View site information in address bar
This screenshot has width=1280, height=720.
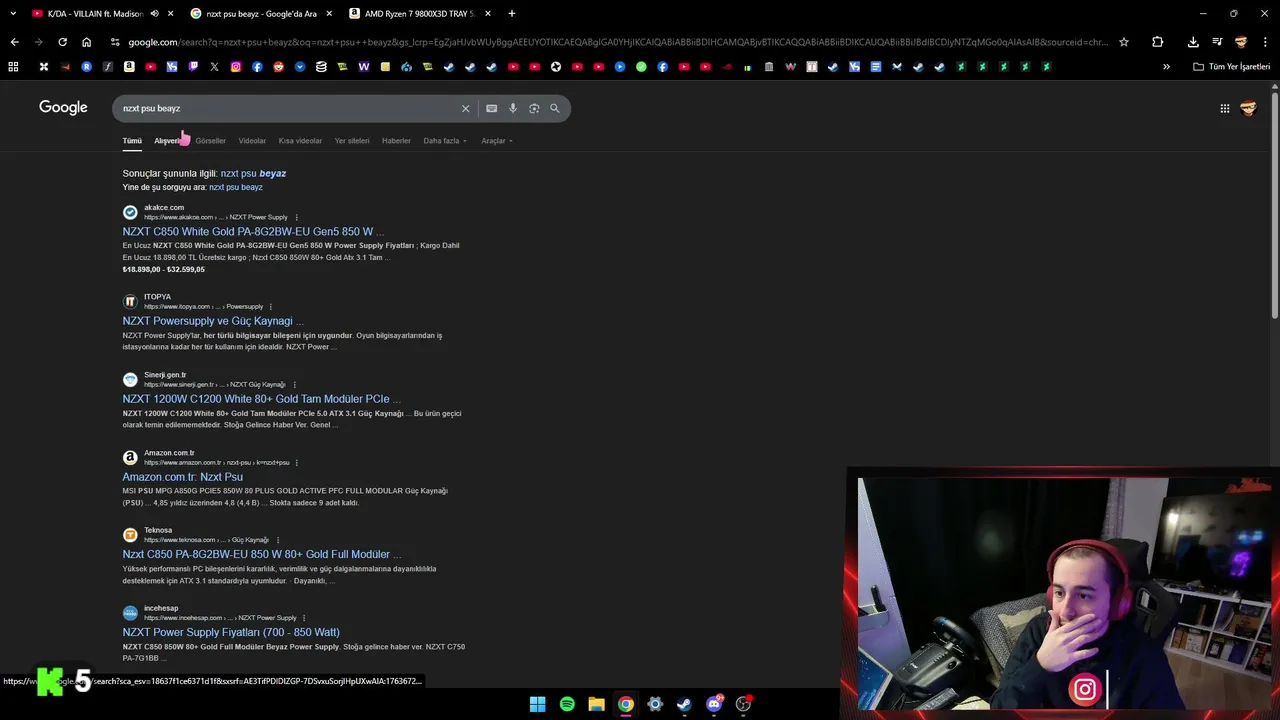[x=115, y=42]
